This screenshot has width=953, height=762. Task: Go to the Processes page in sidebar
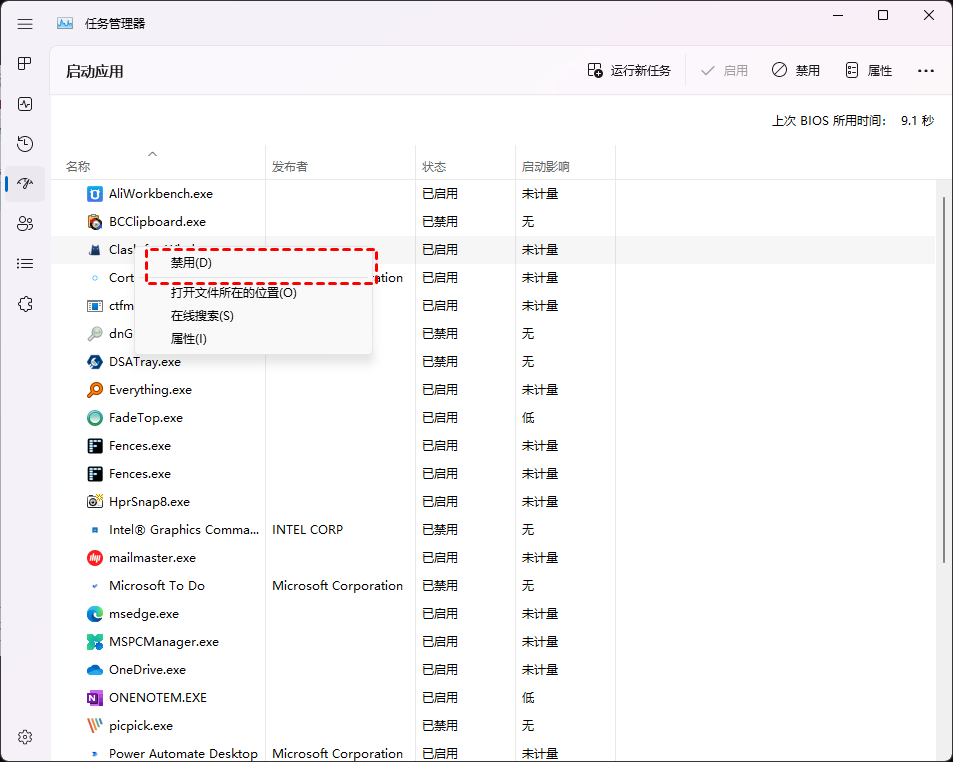[25, 63]
